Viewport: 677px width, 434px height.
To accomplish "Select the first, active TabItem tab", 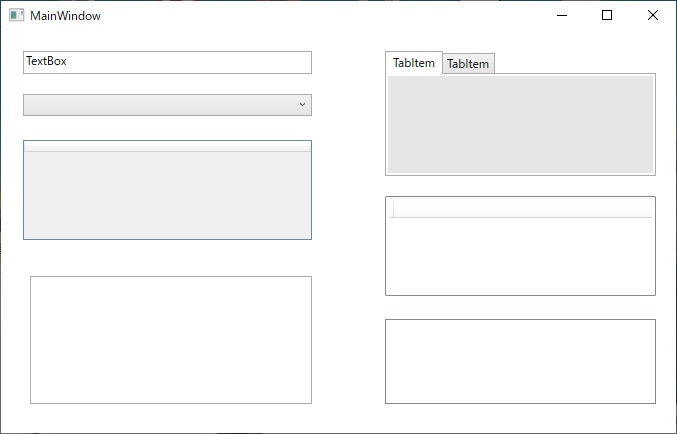I will 414,63.
